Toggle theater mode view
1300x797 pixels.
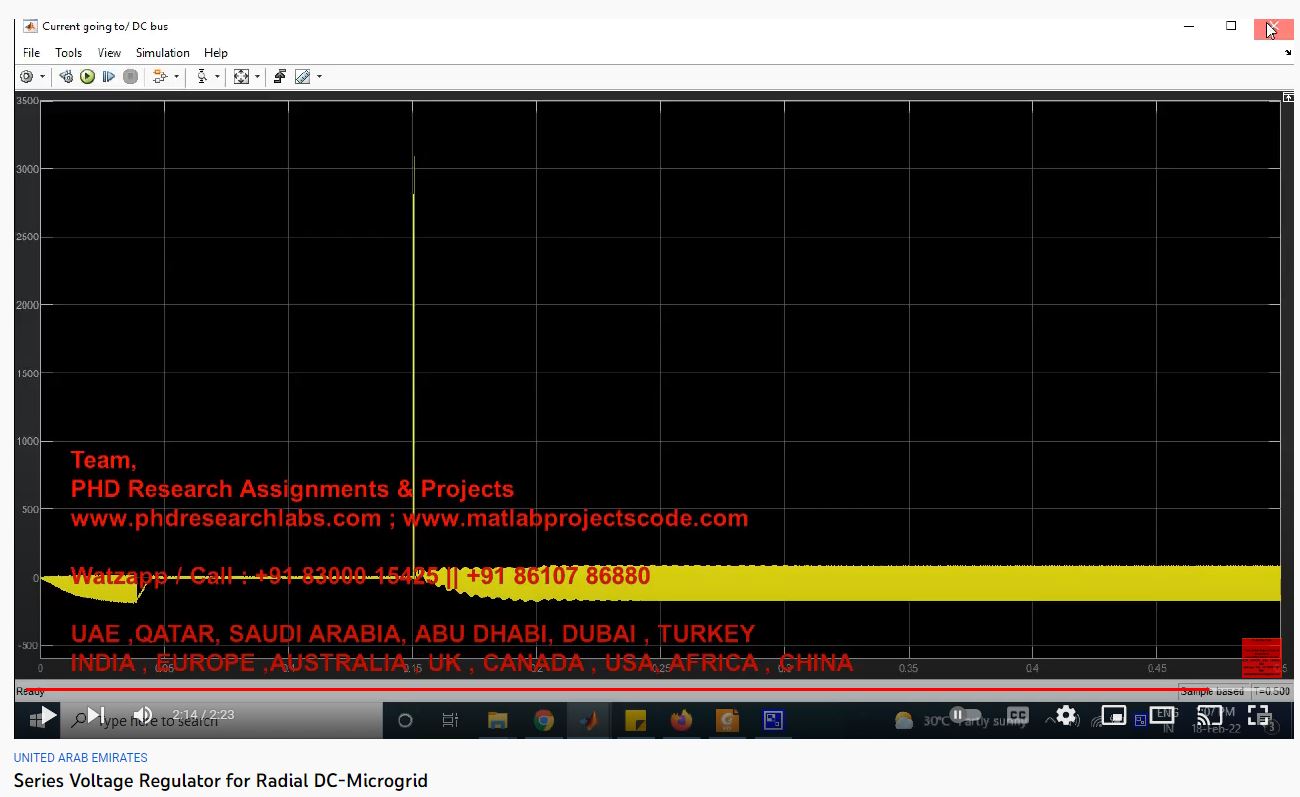(1162, 715)
